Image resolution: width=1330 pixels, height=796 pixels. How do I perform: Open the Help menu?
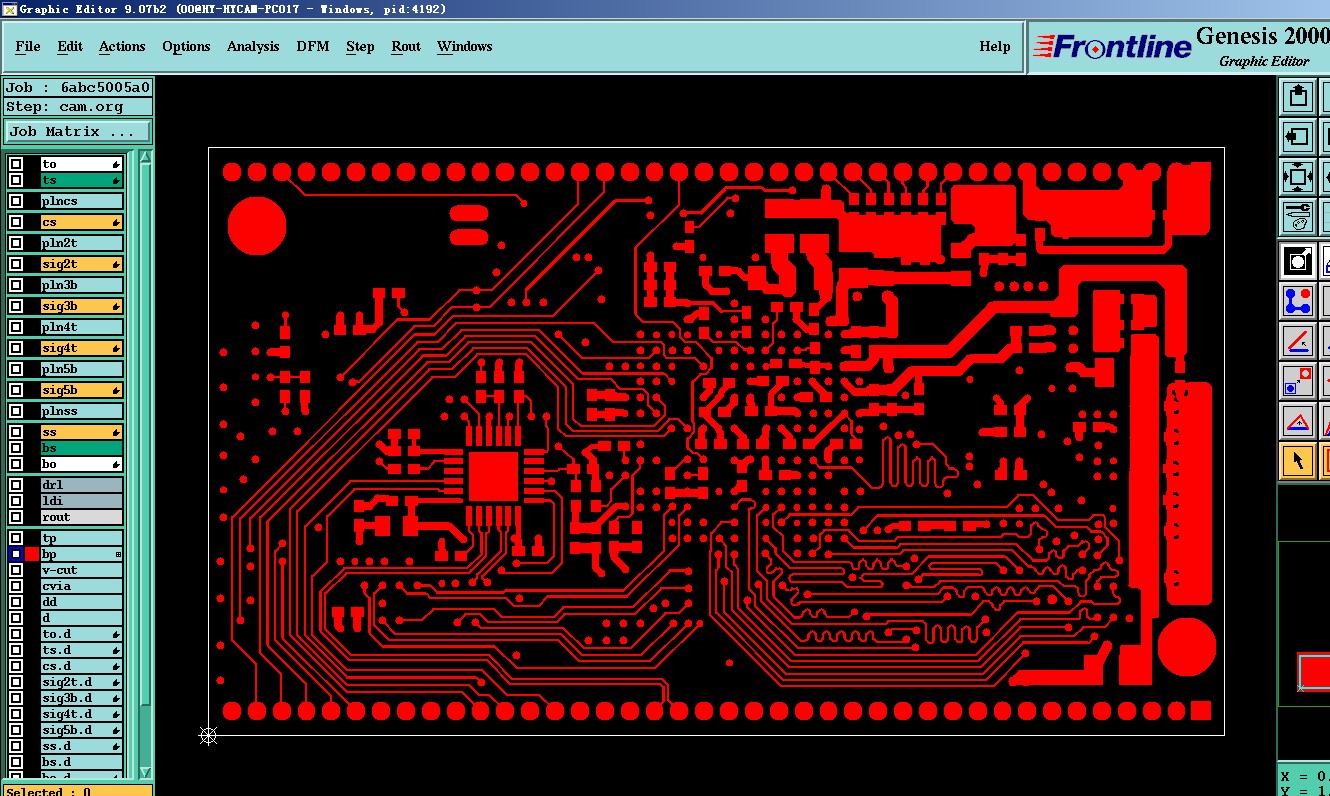click(995, 47)
